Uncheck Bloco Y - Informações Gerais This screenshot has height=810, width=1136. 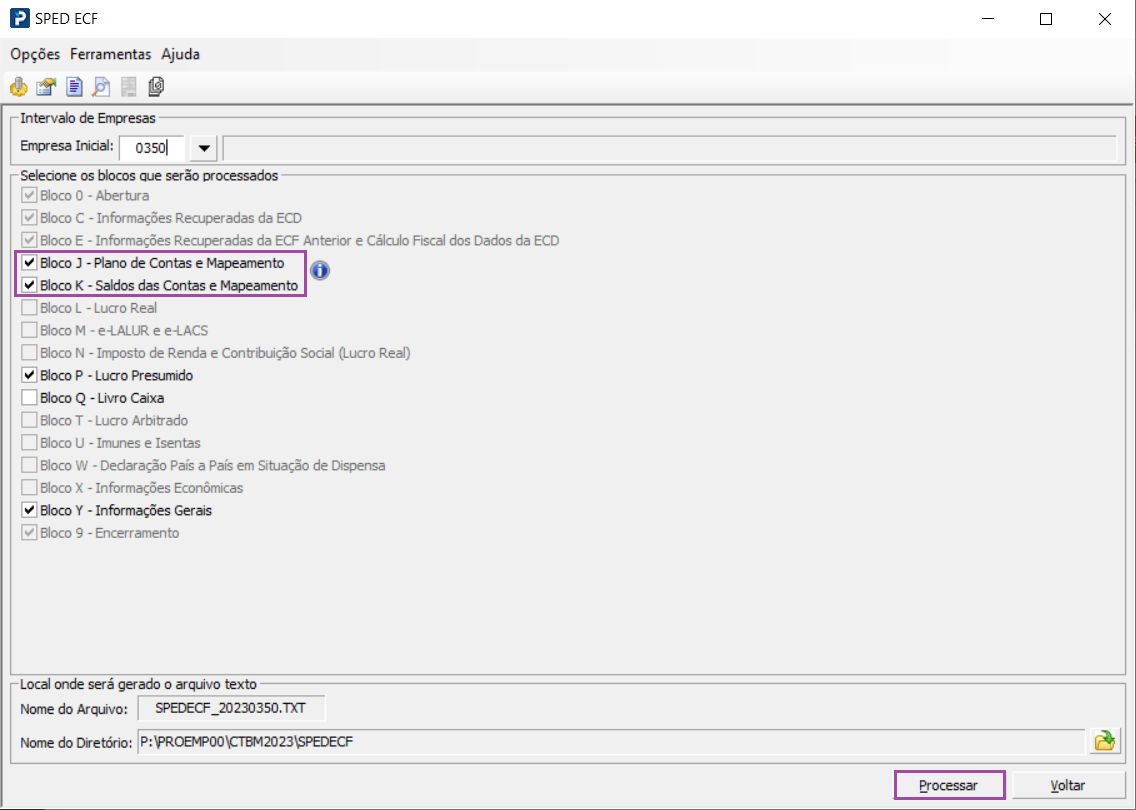point(29,510)
